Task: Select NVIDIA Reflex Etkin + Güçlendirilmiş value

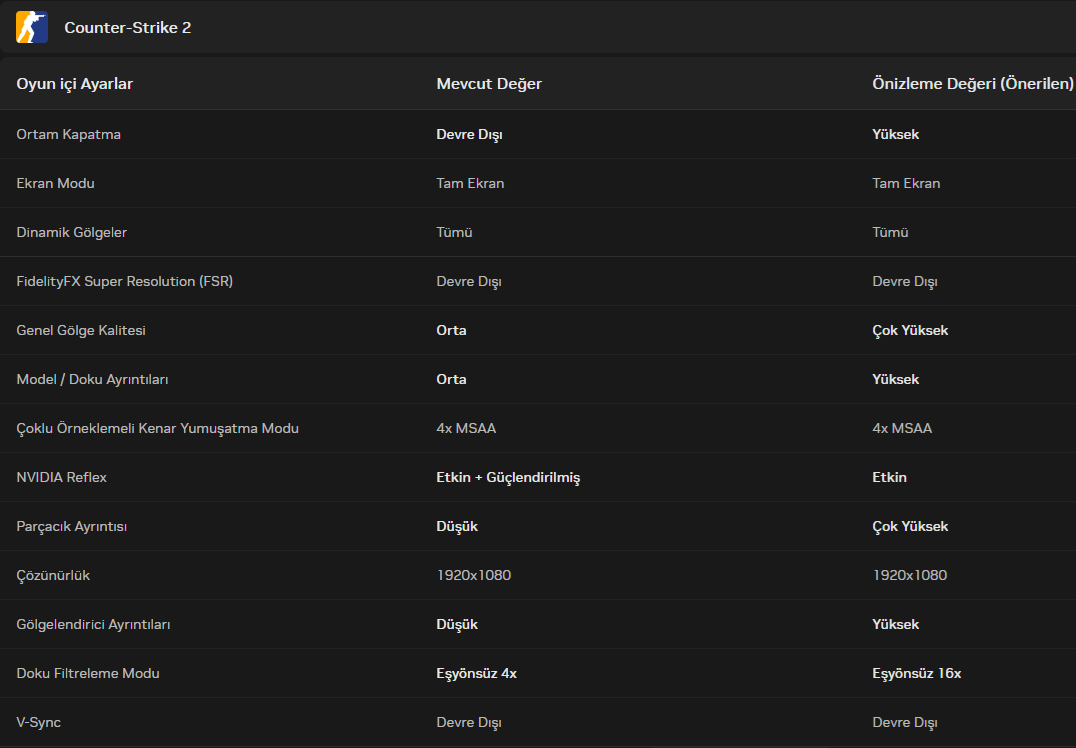Action: point(508,478)
